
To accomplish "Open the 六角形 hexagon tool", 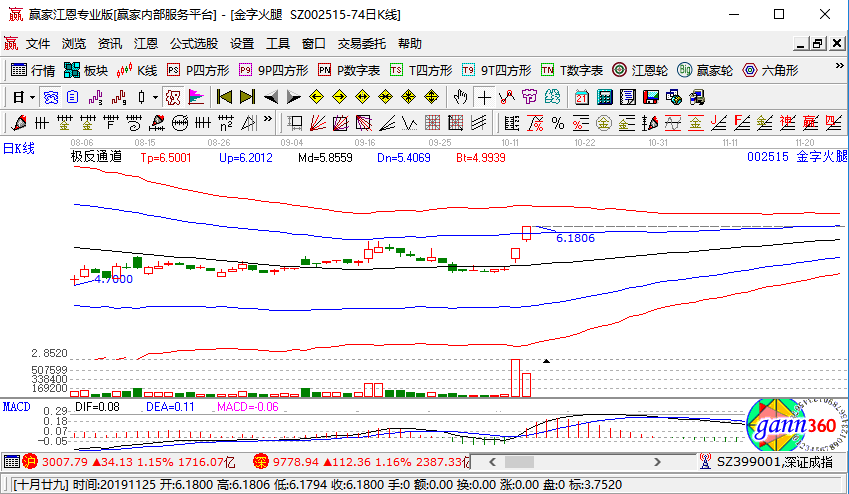I will coord(770,70).
